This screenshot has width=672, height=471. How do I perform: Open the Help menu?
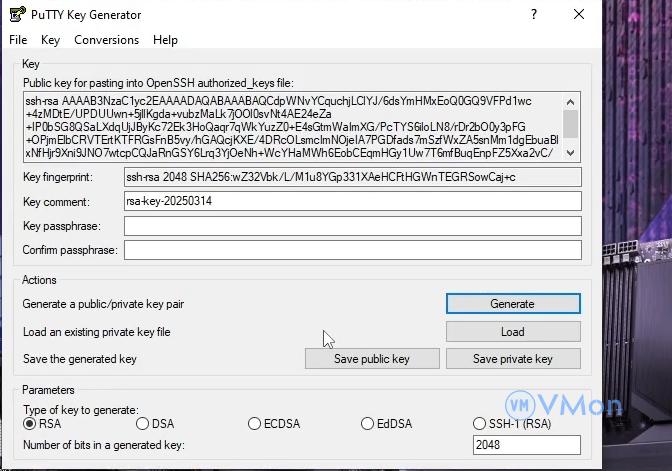click(x=165, y=40)
